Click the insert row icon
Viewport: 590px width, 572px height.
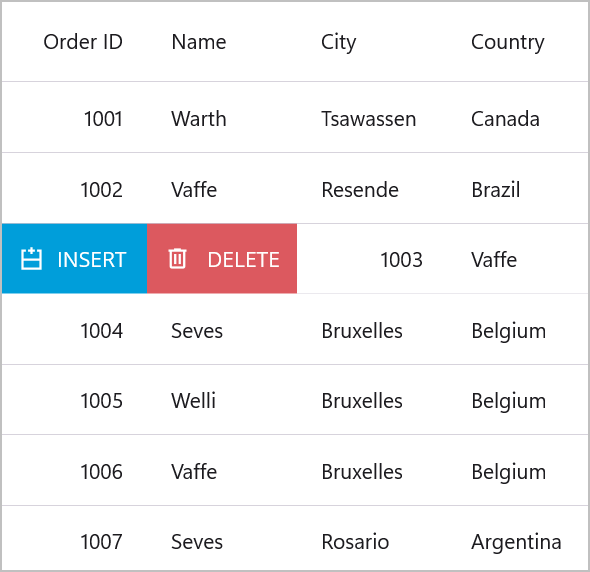tap(31, 259)
